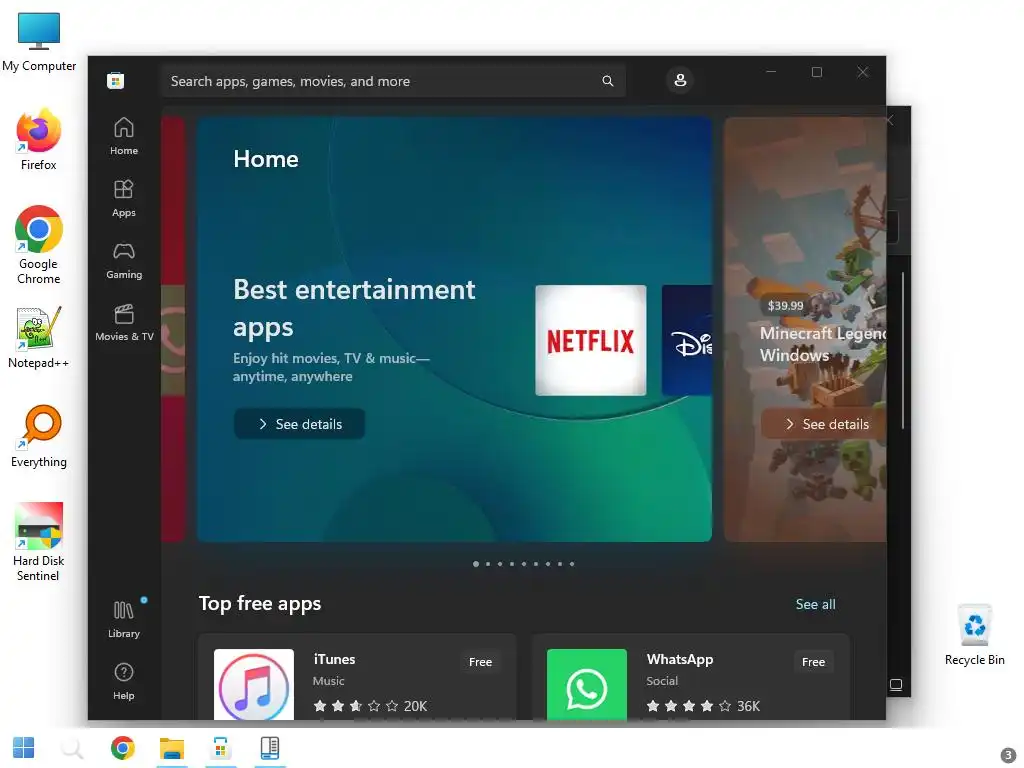Open the user account profile icon
The height and width of the screenshot is (768, 1024).
[680, 80]
